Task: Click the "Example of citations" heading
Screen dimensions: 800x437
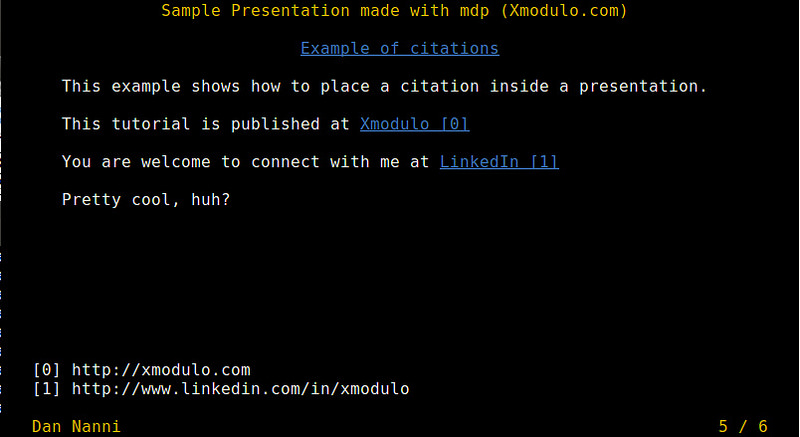Action: (399, 48)
